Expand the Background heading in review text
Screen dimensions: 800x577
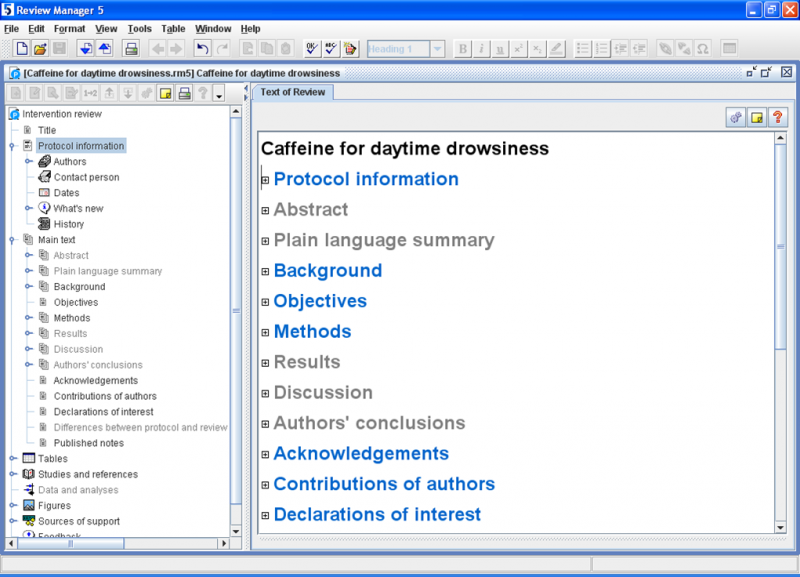click(x=266, y=272)
